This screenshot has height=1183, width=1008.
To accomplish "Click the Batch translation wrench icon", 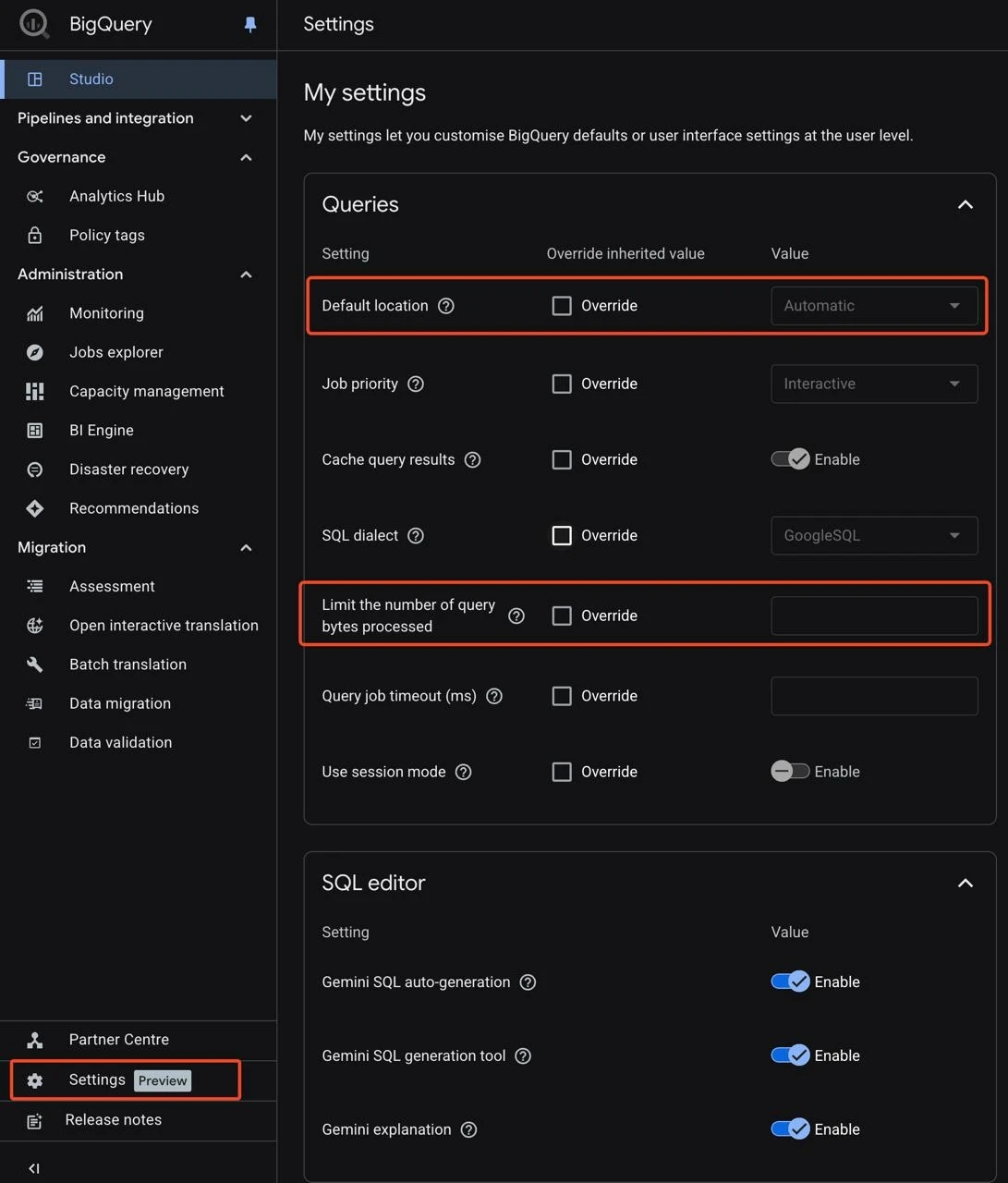I will (x=35, y=665).
